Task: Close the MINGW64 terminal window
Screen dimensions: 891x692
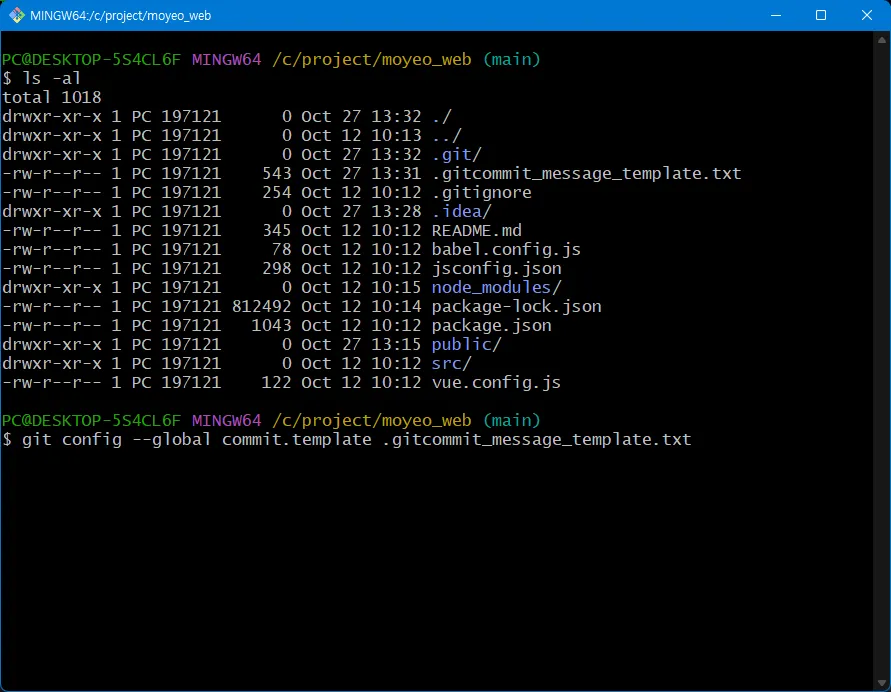Action: [867, 16]
